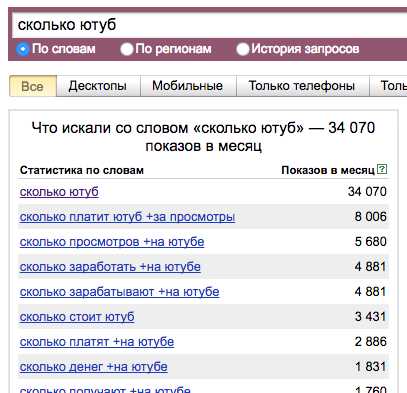Open сколько заработать на ютубе link

[x=110, y=267]
